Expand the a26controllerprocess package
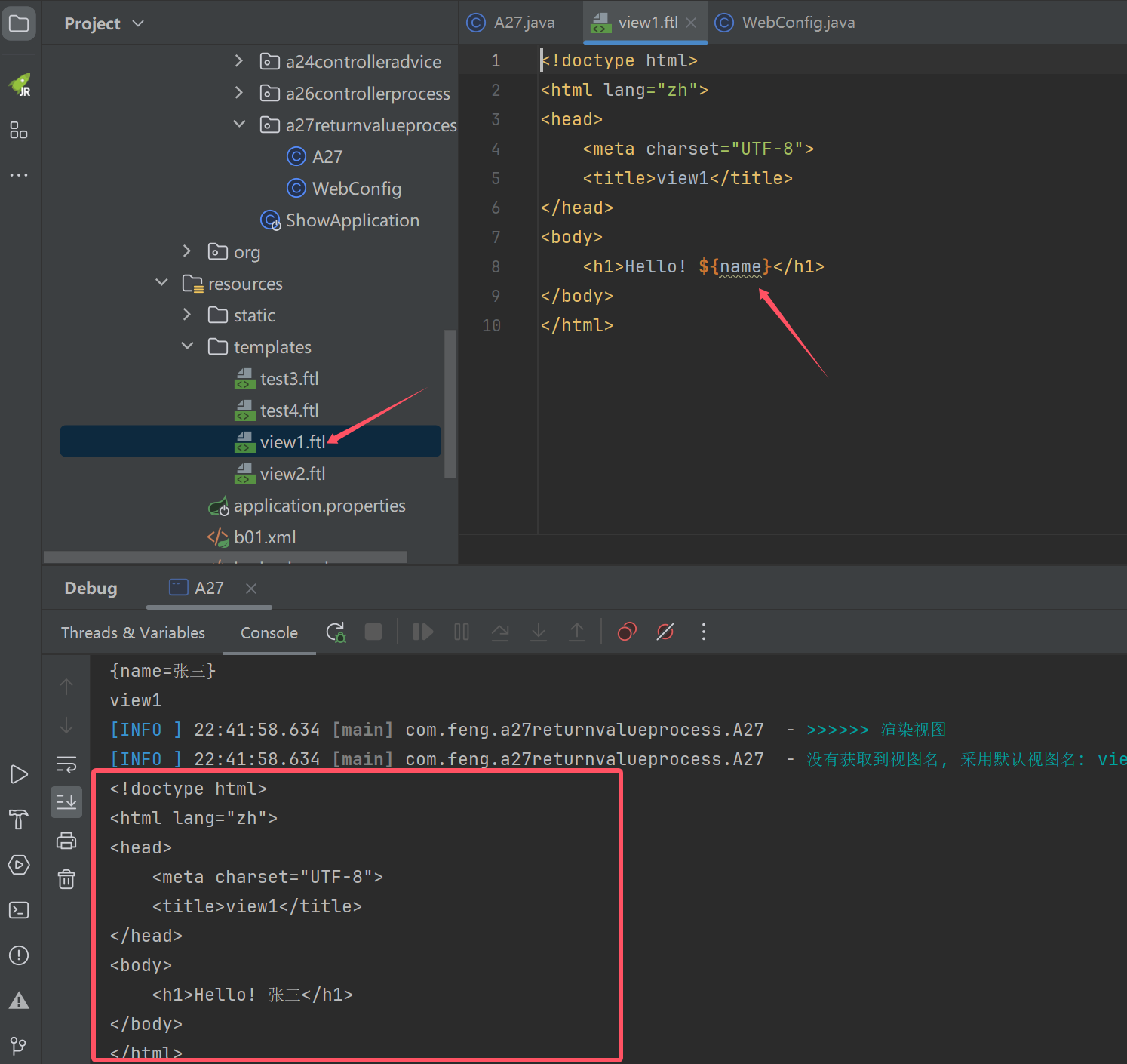 pyautogui.click(x=239, y=93)
